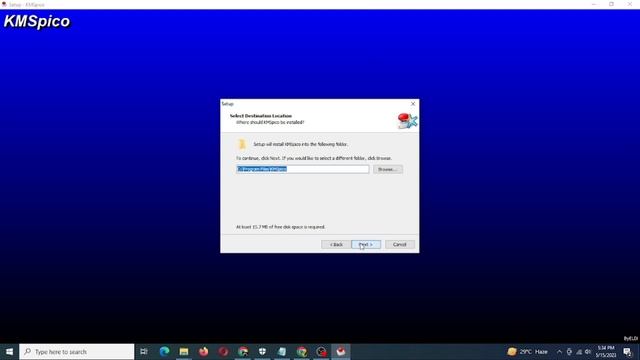
Task: Click the Next button in Setup dialog
Action: pos(366,244)
